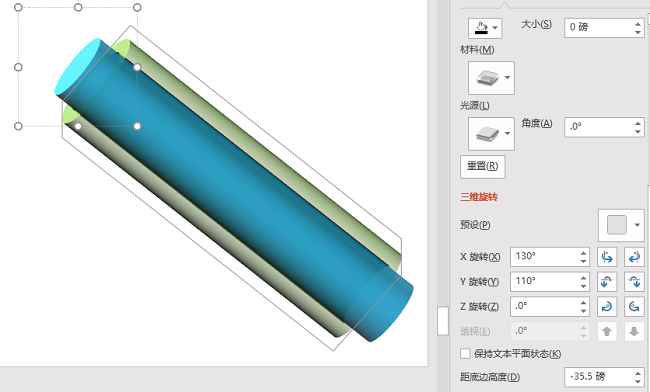Click the Y rotation down arrow icon
Image resolution: width=650 pixels, height=392 pixels.
[634, 282]
